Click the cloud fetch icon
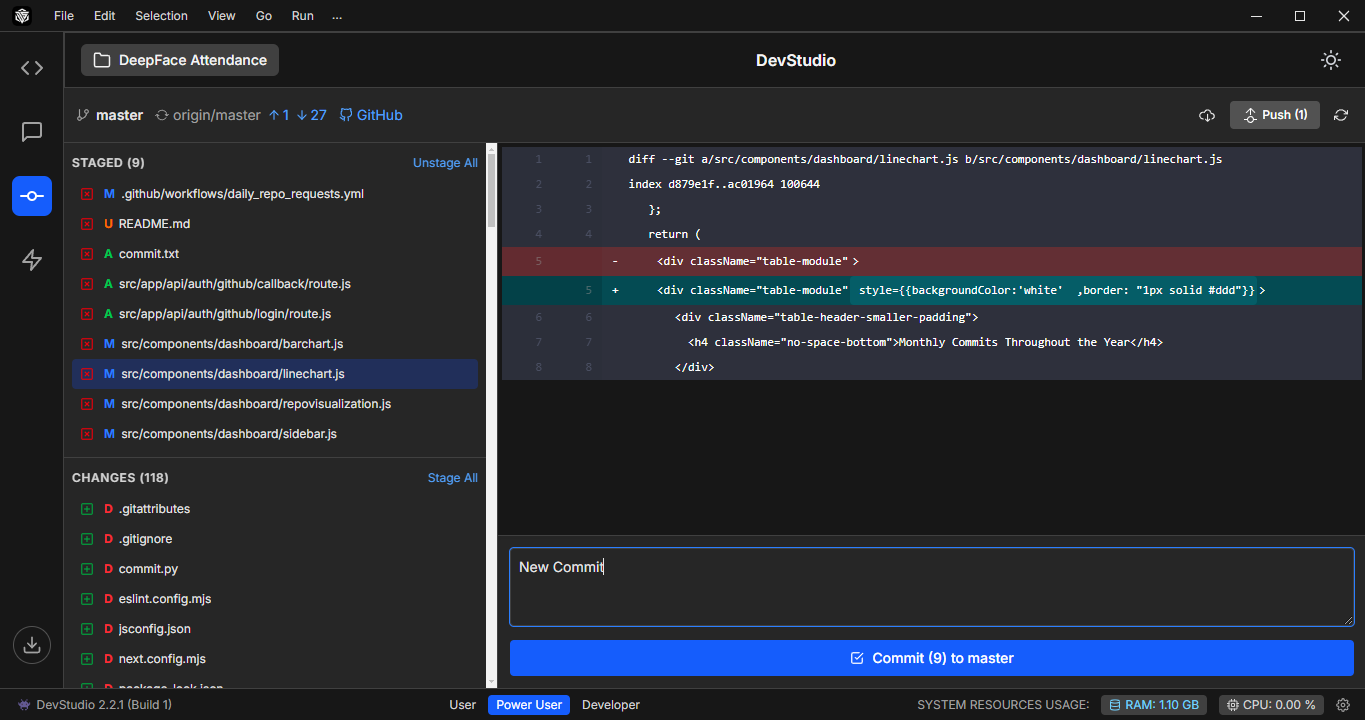Viewport: 1365px width, 720px height. [x=1207, y=115]
